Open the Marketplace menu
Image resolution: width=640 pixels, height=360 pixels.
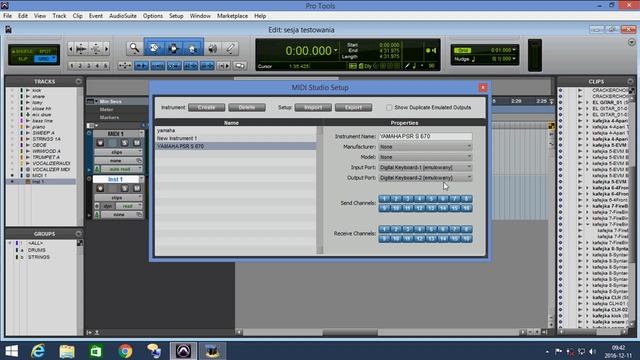pos(232,16)
